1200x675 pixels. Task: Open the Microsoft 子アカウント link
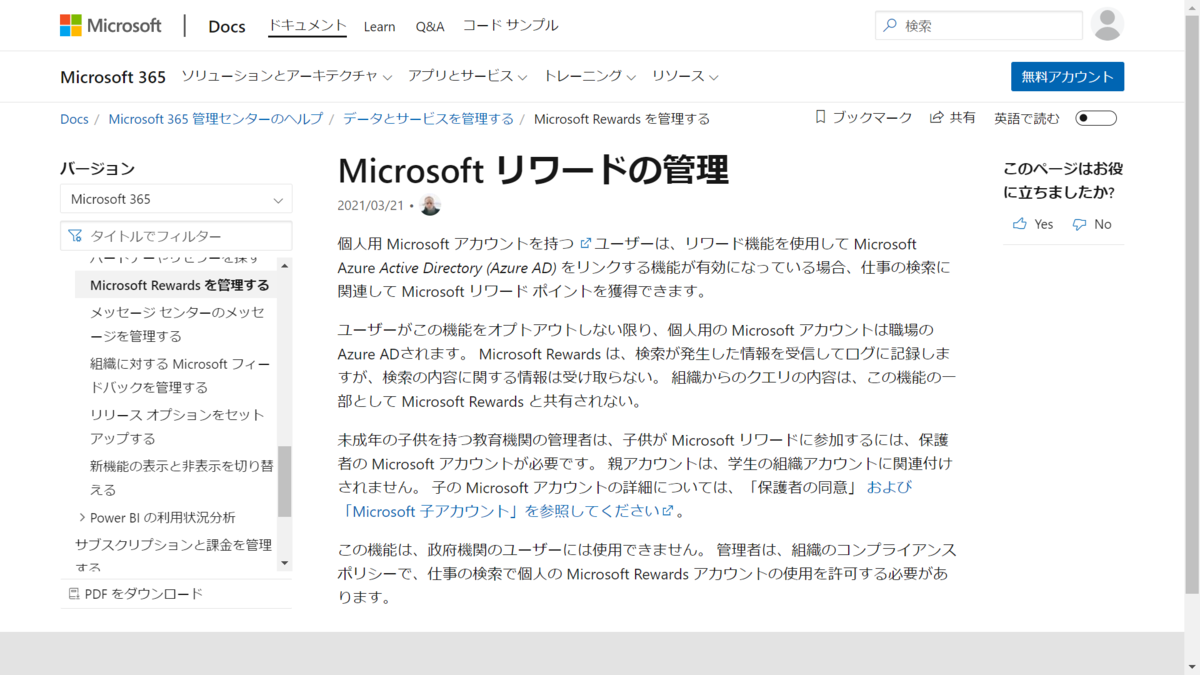tap(430, 511)
